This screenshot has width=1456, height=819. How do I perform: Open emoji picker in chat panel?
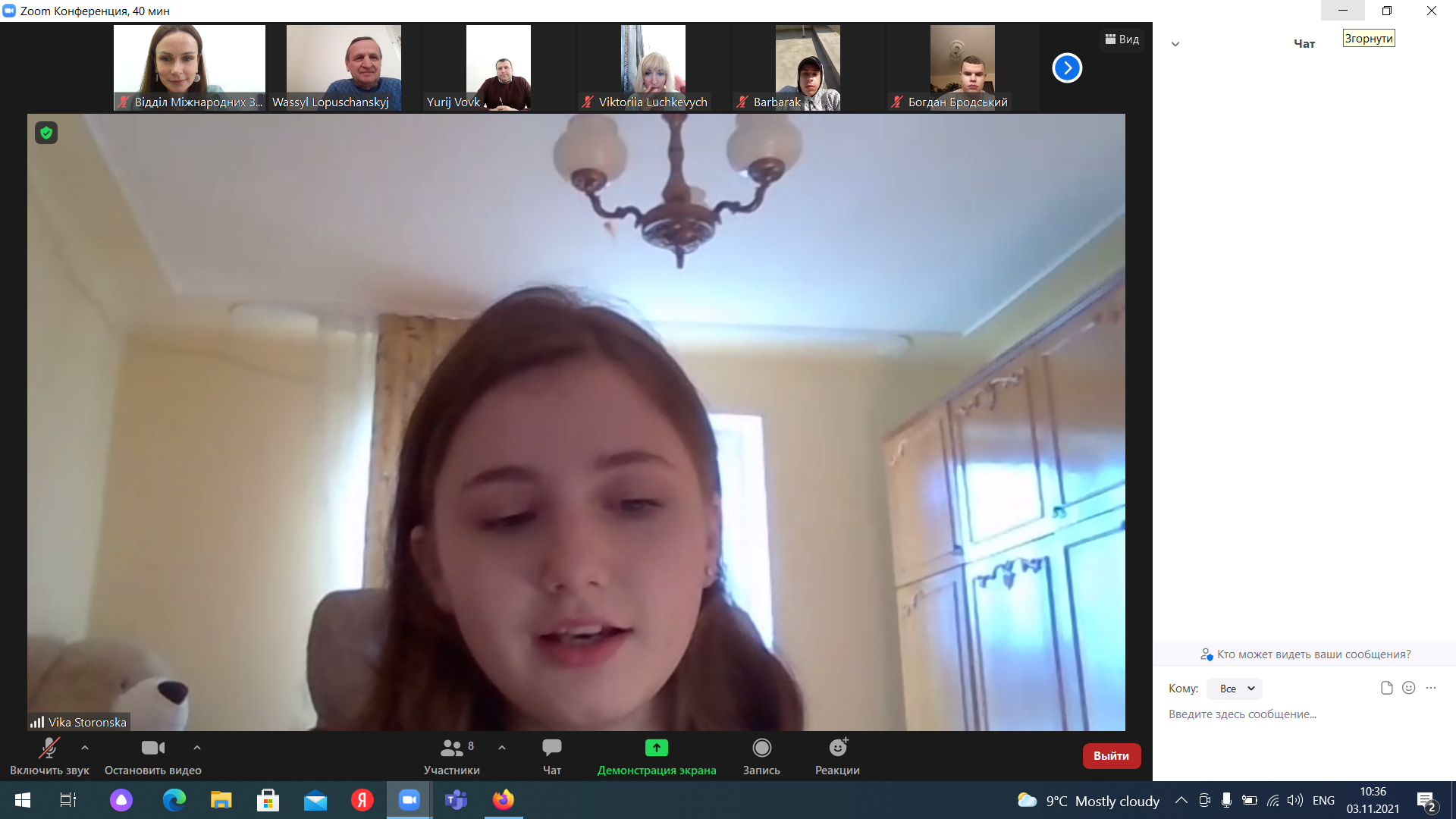pos(1408,688)
